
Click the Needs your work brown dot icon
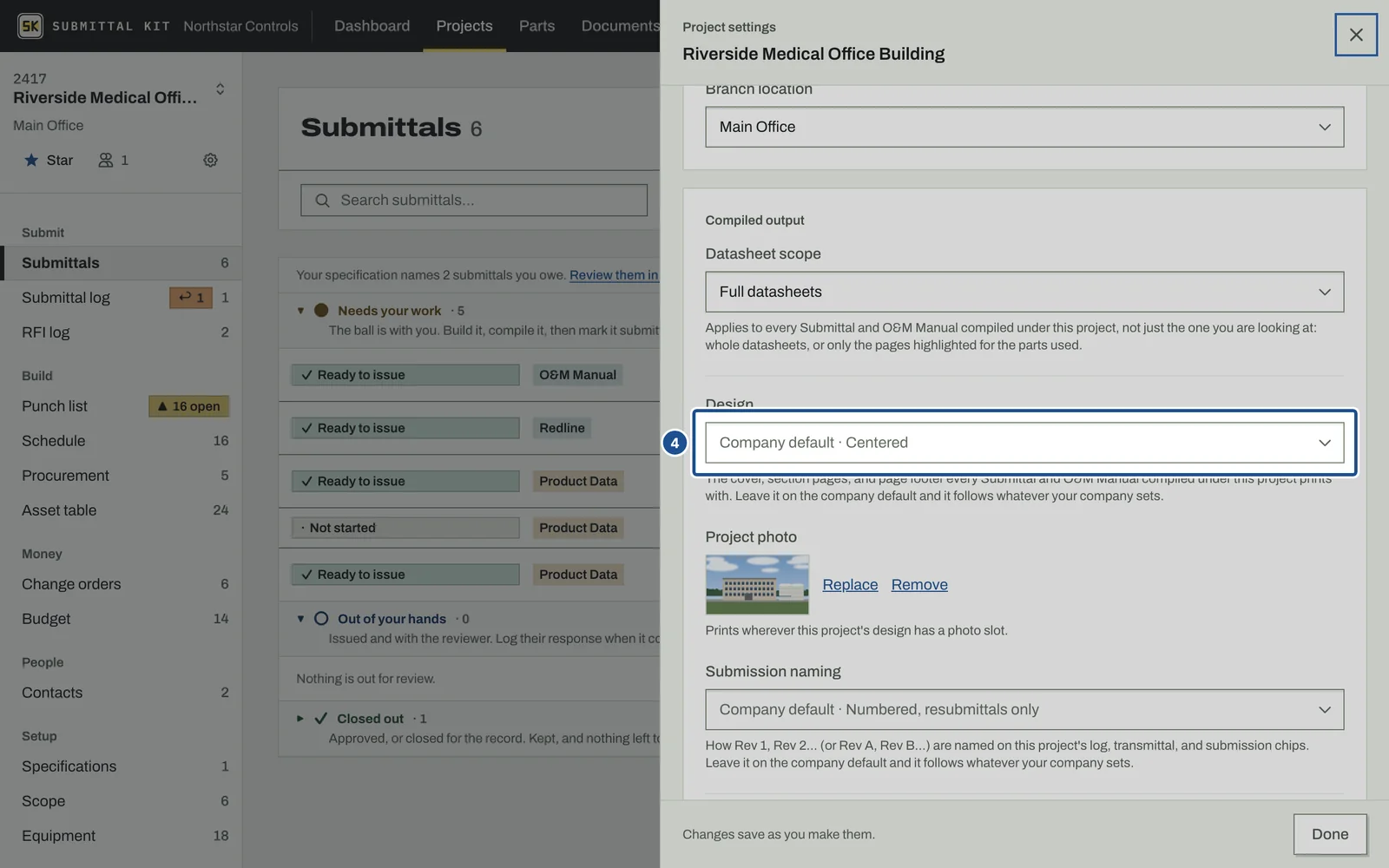pyautogui.click(x=321, y=311)
